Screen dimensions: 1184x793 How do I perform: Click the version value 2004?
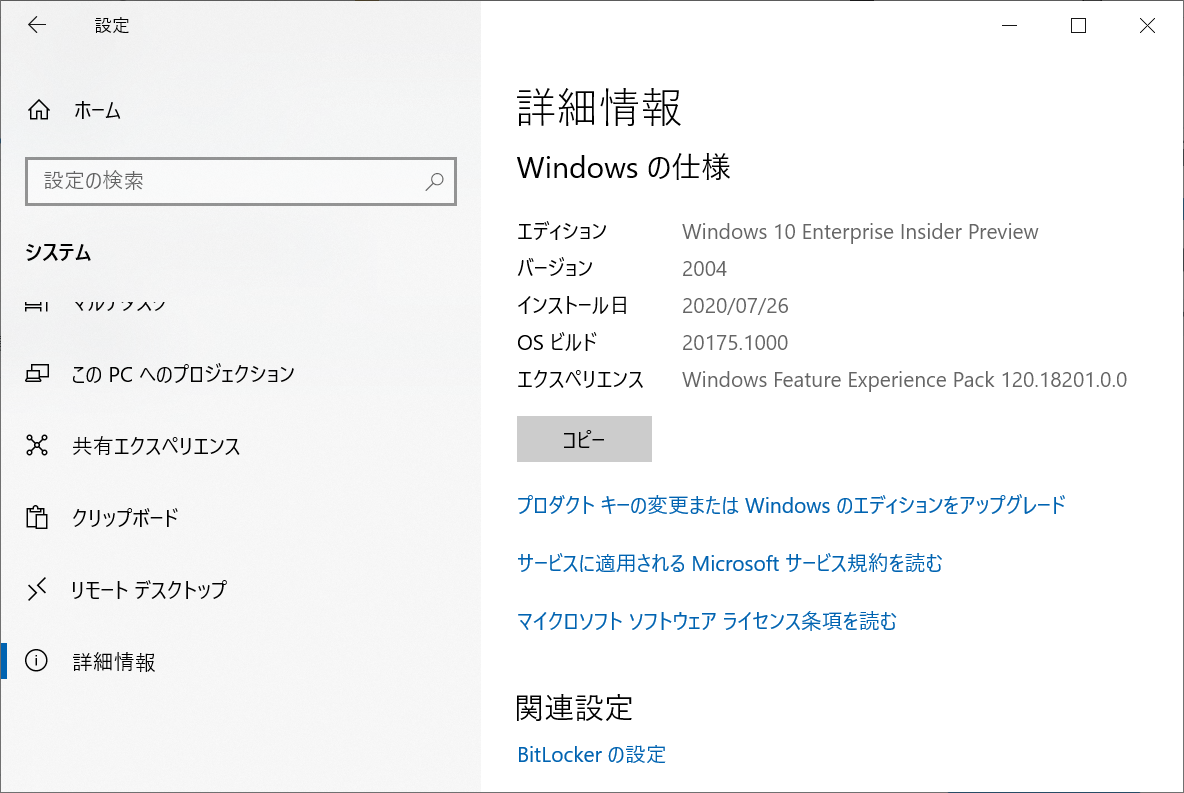tap(705, 269)
